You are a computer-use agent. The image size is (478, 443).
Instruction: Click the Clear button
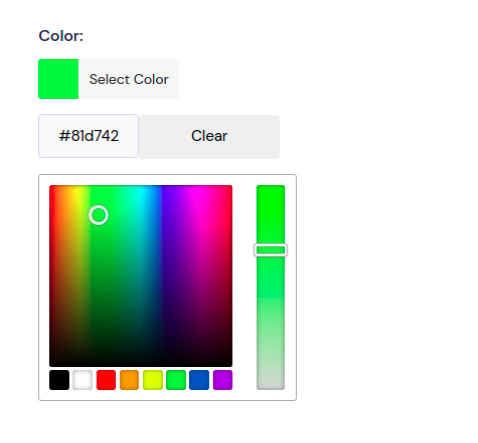click(209, 136)
